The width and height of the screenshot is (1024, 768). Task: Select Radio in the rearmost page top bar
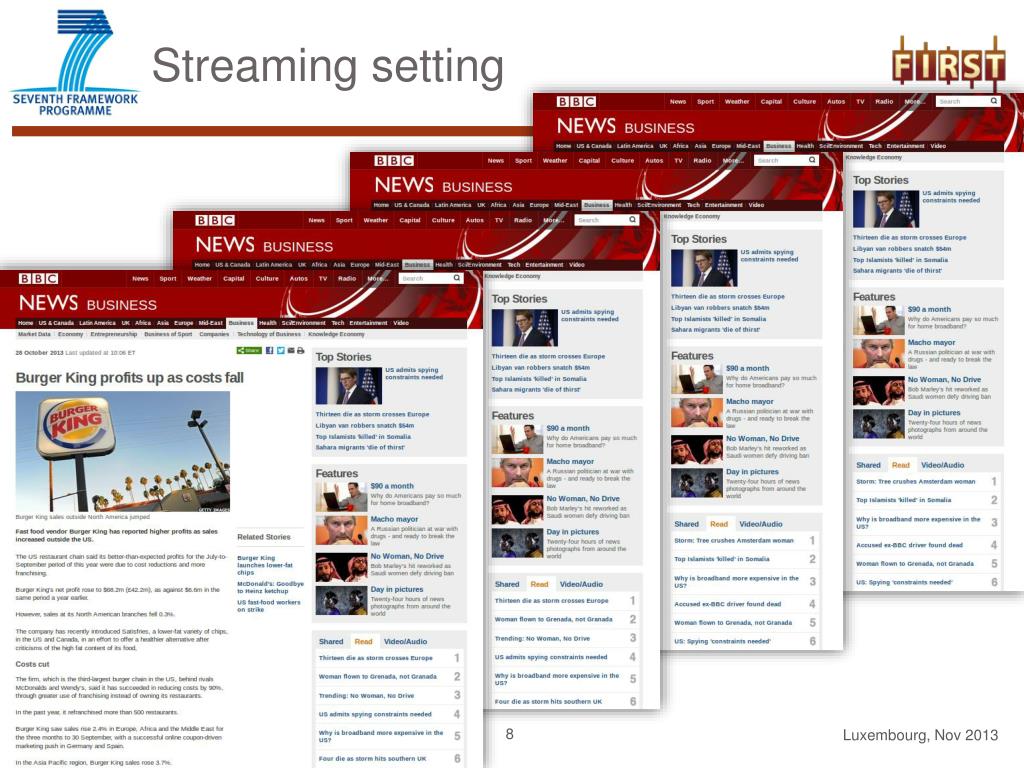point(884,102)
